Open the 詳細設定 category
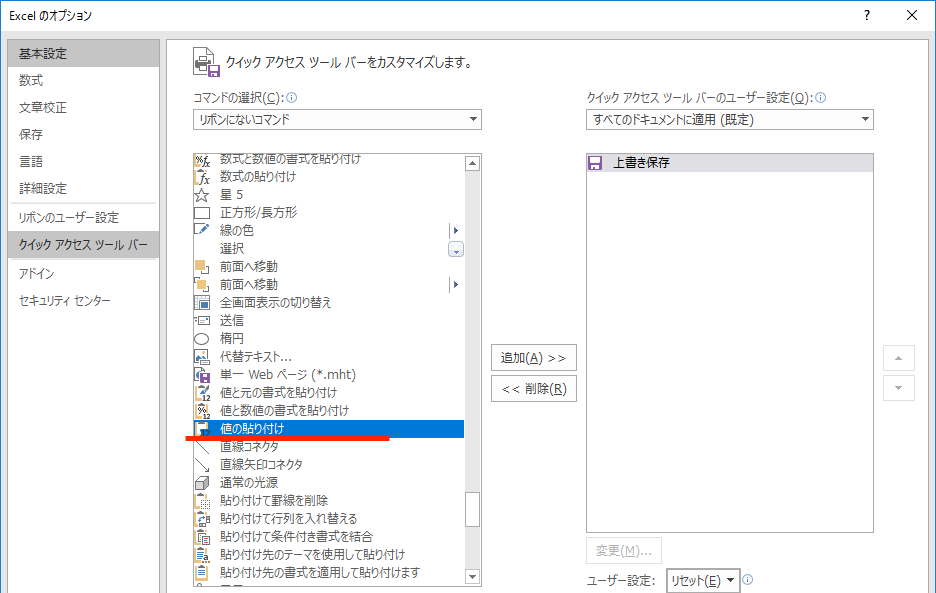This screenshot has width=936, height=593. pos(84,188)
